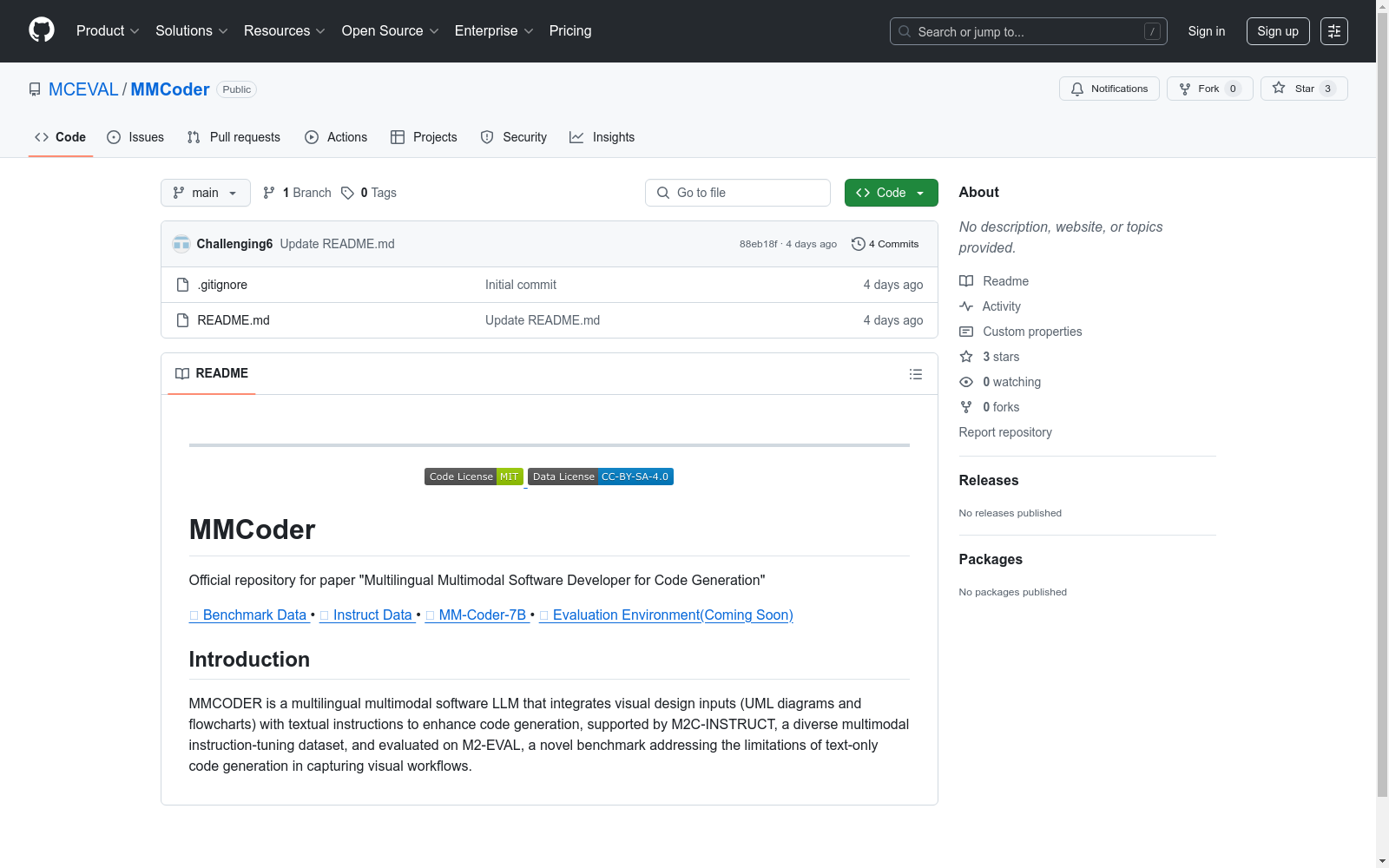Viewport: 1389px width, 868px height.
Task: Switch to the Issues tab
Action: 135,137
